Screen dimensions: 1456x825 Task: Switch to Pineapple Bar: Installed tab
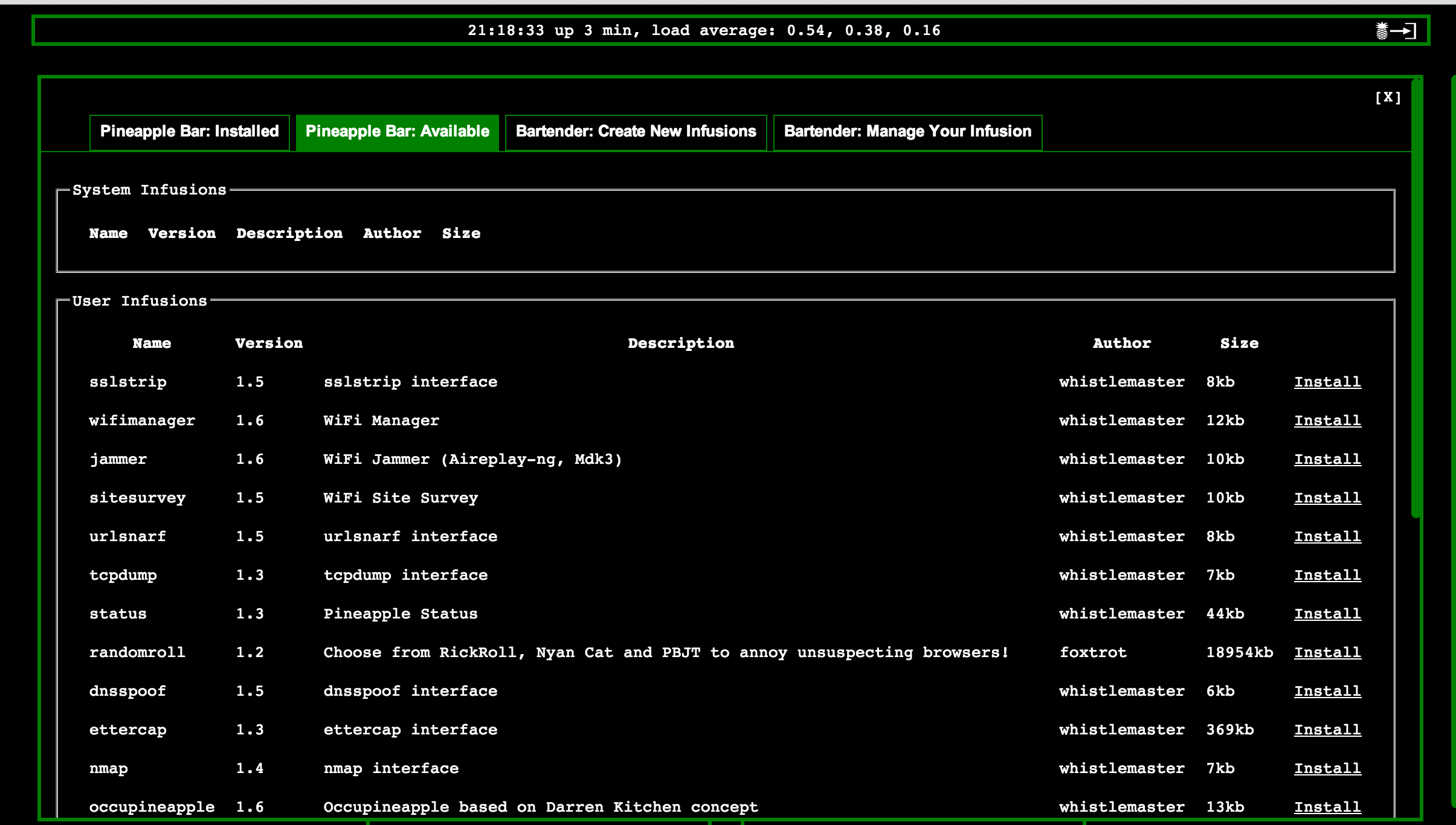[189, 132]
